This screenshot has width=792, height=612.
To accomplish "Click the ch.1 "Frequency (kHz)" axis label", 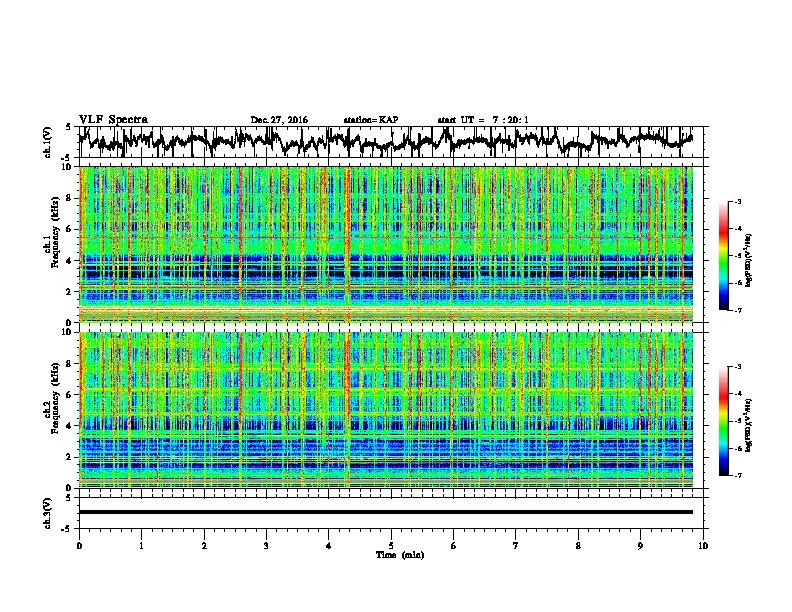I will [x=55, y=232].
